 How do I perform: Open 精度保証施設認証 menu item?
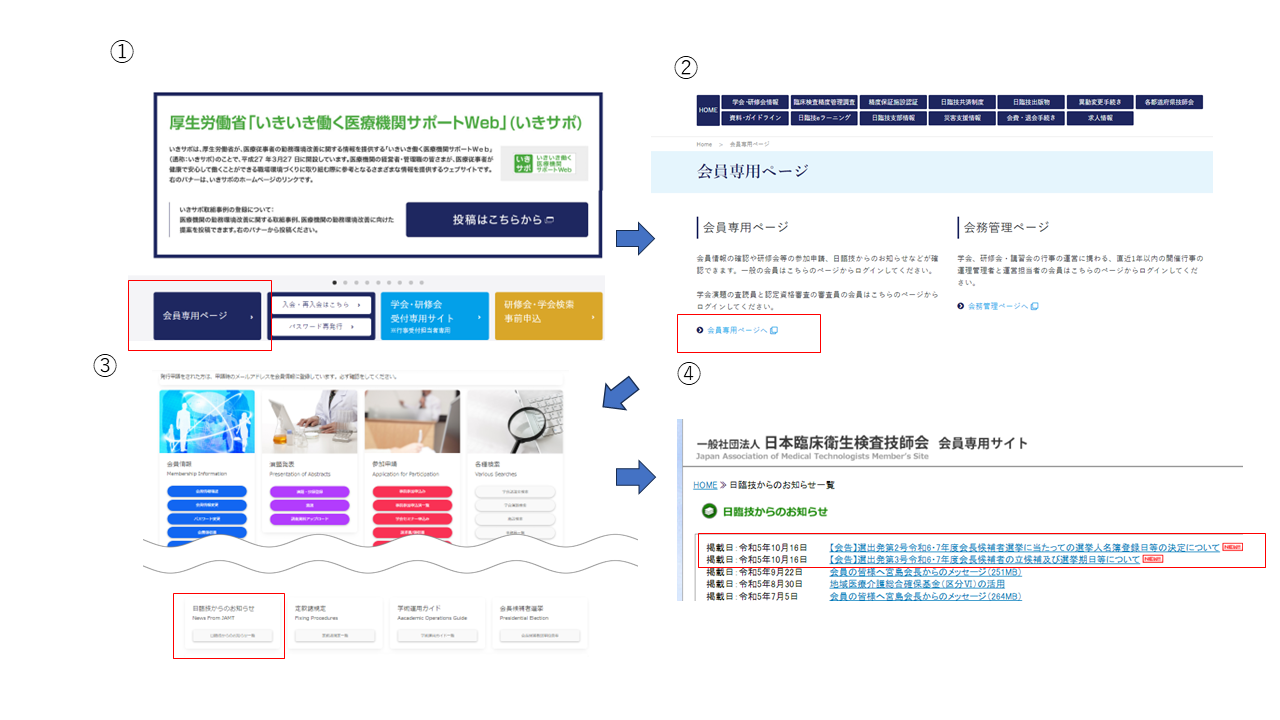(x=892, y=102)
